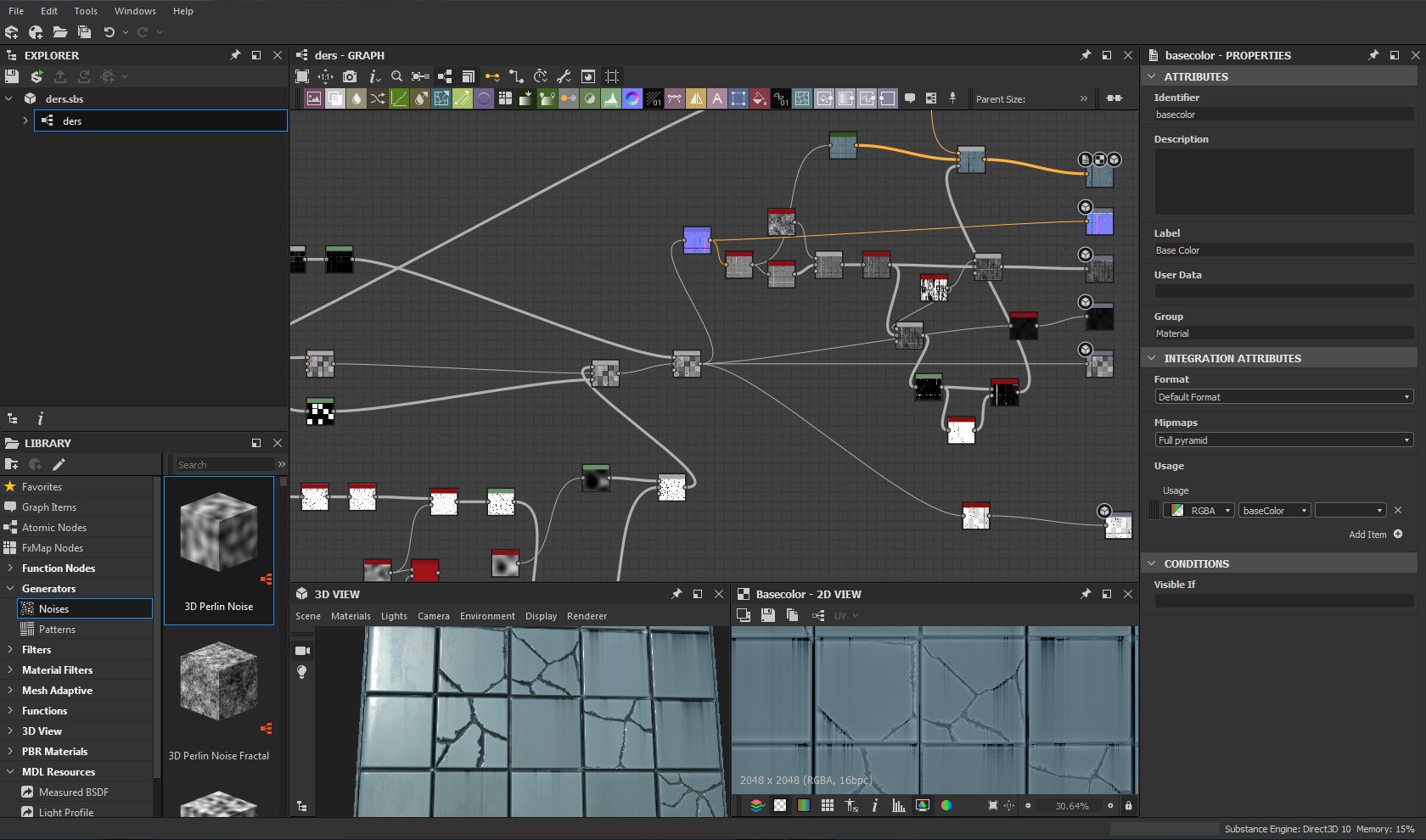
Task: Take a graph screenshot with the camera icon
Action: [350, 76]
